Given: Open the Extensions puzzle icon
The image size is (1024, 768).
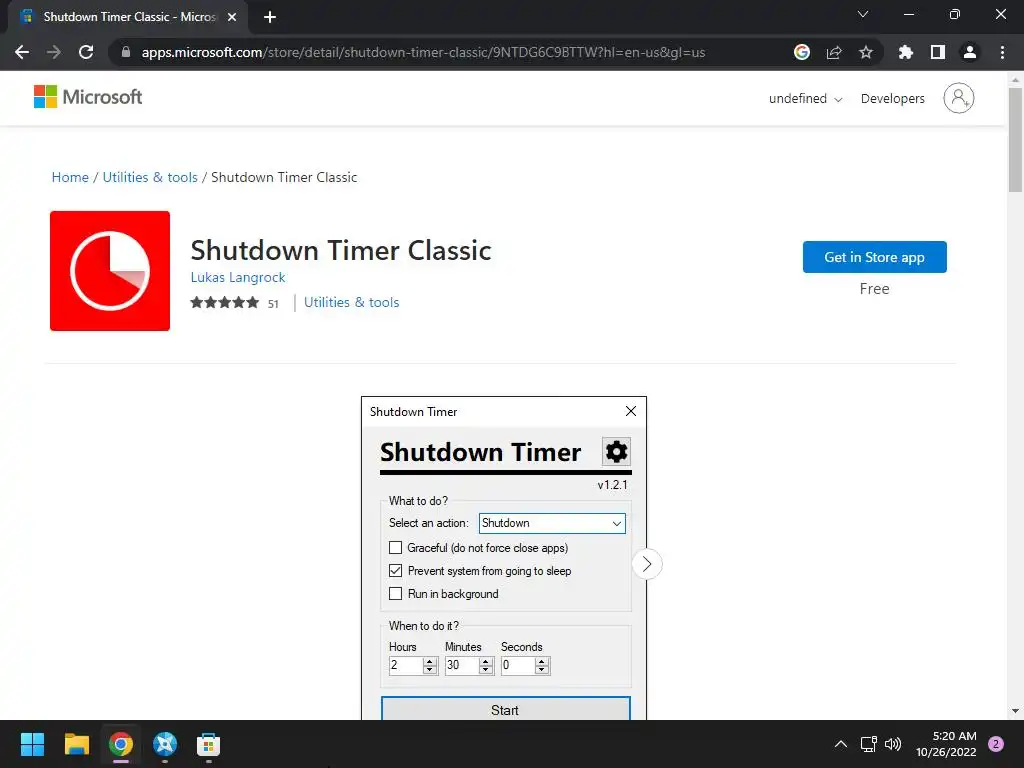Looking at the screenshot, I should pos(905,52).
